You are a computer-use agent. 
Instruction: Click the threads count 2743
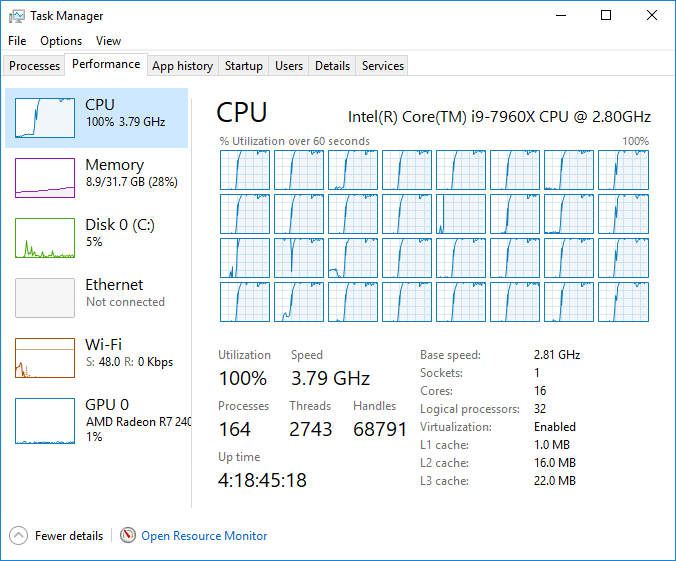(310, 429)
